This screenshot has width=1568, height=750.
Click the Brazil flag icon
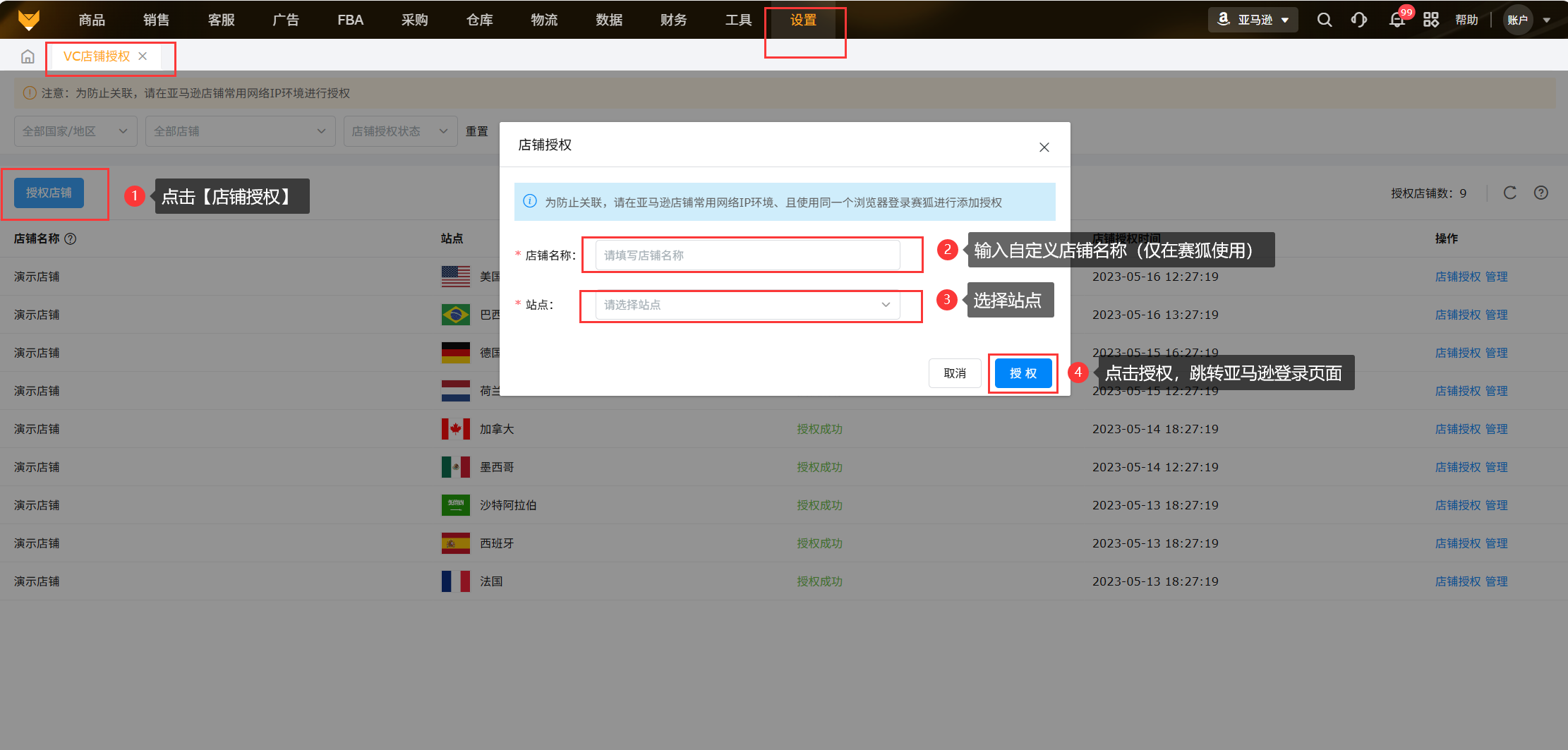[456, 315]
